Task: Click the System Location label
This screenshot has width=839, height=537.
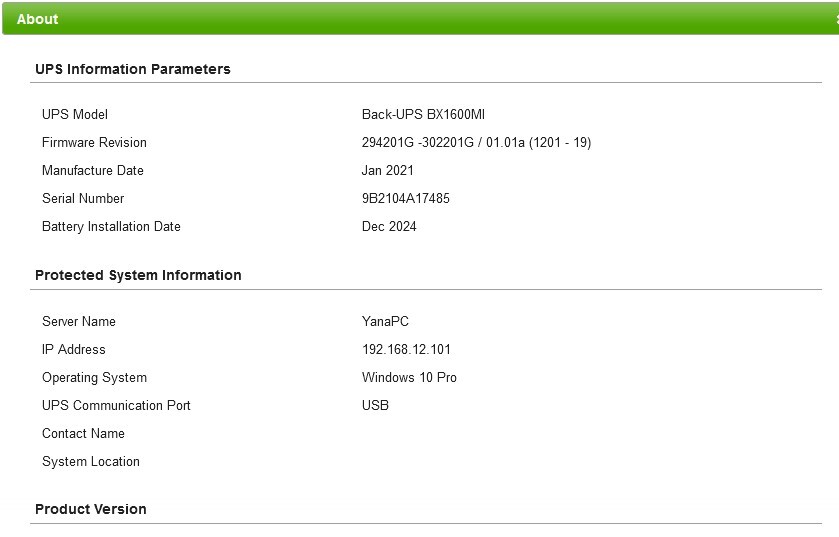Action: click(91, 462)
